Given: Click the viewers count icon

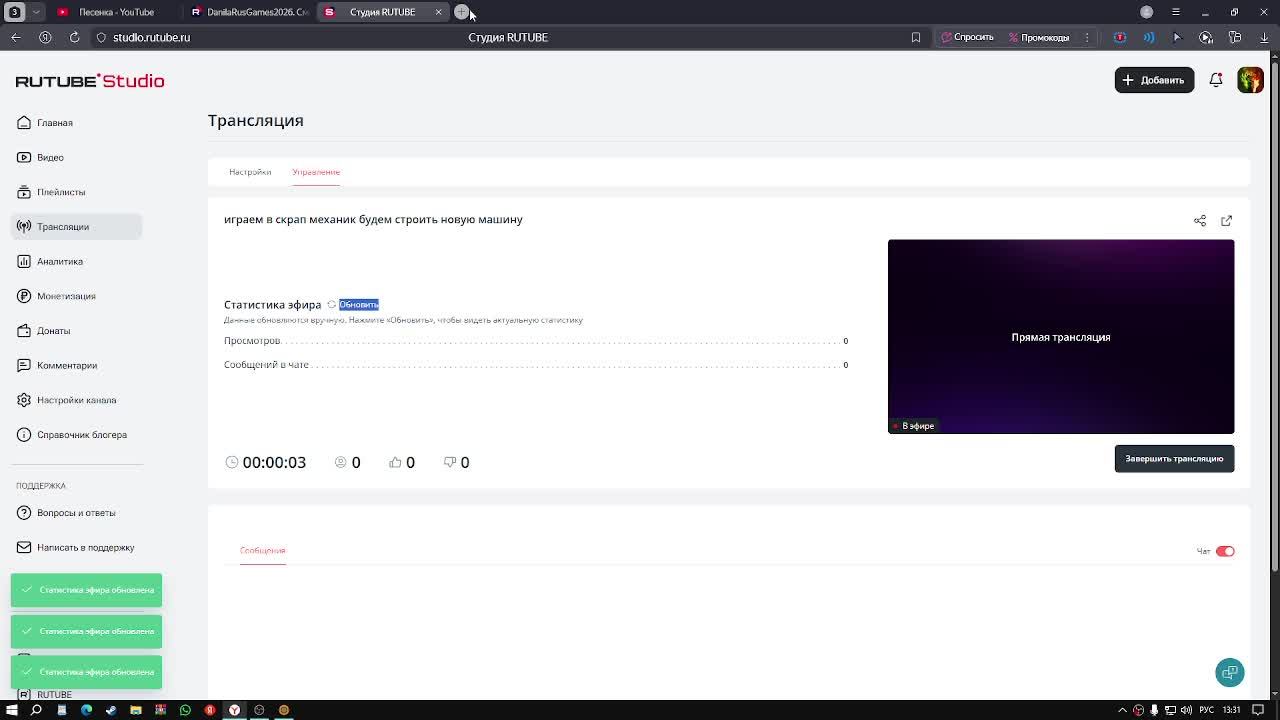Looking at the screenshot, I should [341, 462].
